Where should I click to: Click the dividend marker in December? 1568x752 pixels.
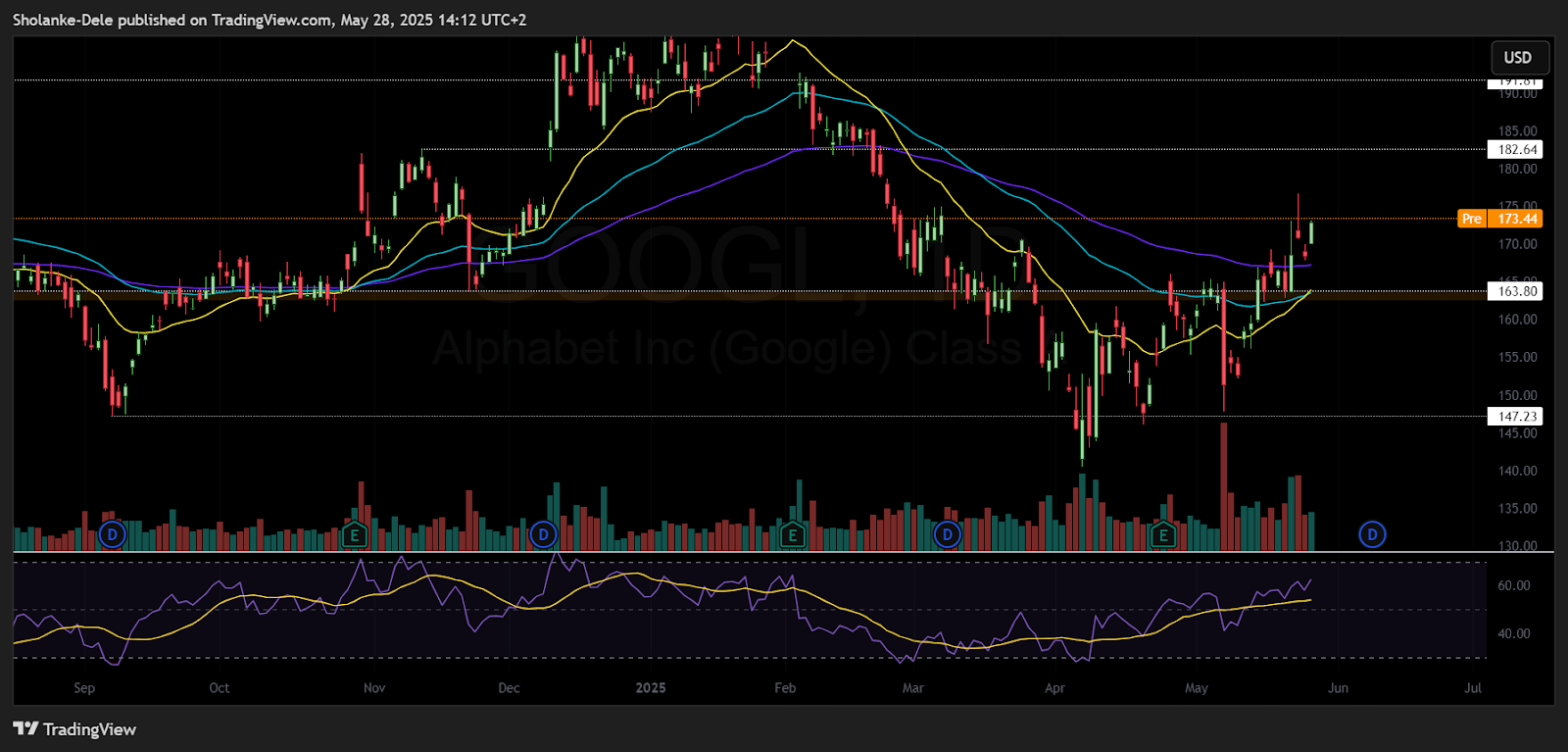543,534
